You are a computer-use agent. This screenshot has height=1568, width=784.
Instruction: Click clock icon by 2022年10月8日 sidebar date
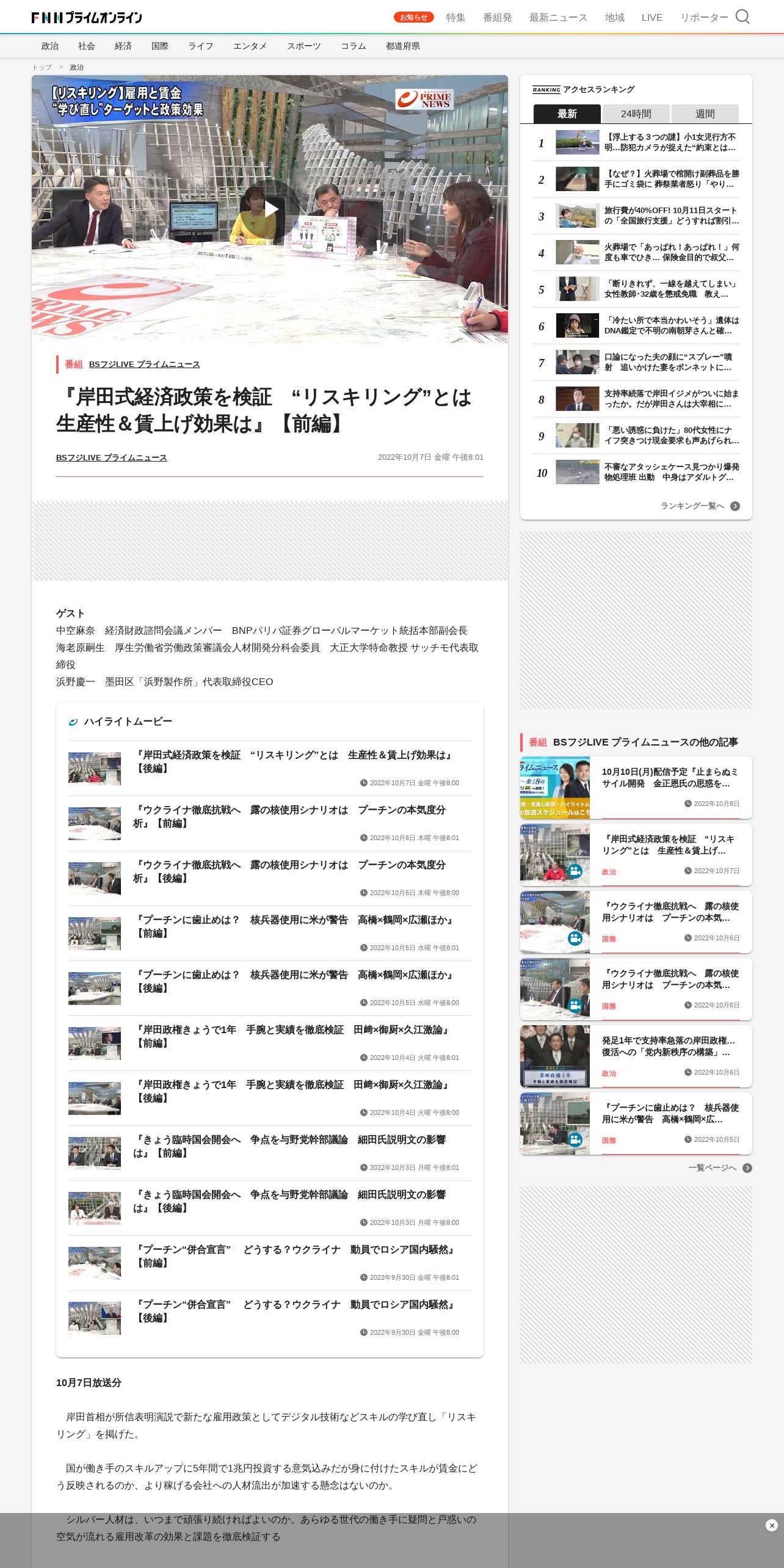pos(688,804)
